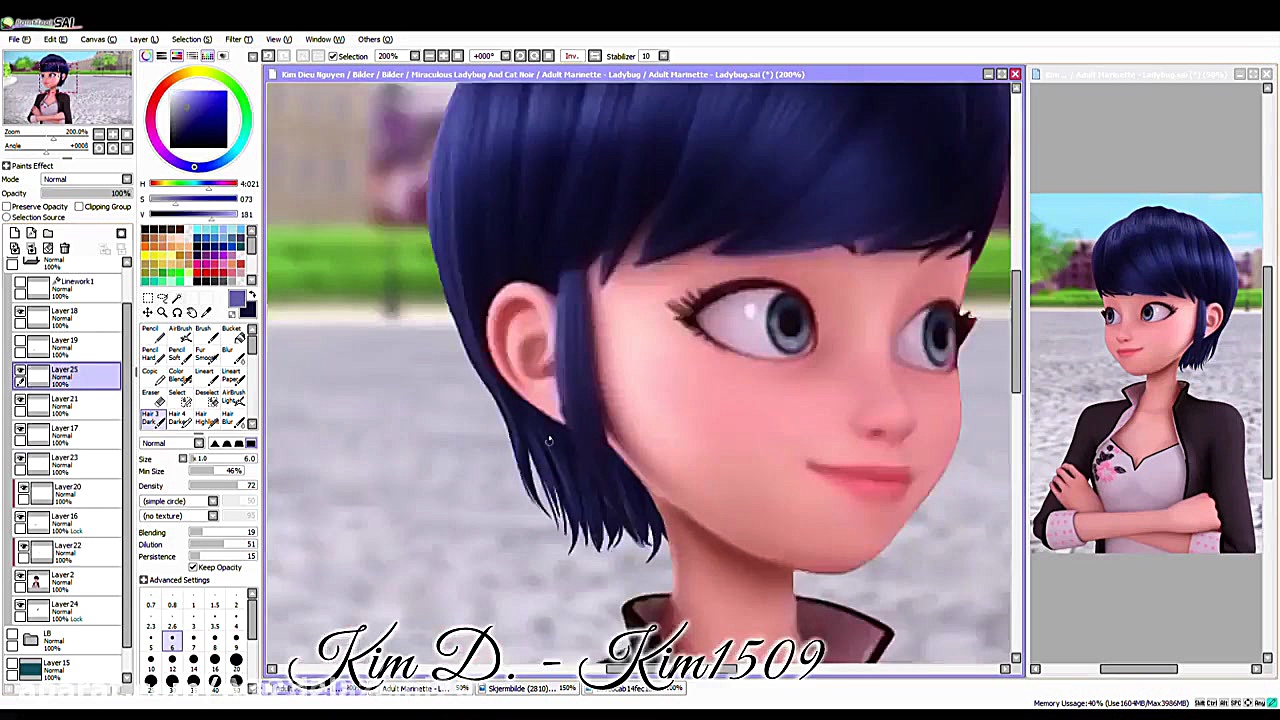Zoom in using the navigator plus button
The image size is (1280, 720).
112,134
